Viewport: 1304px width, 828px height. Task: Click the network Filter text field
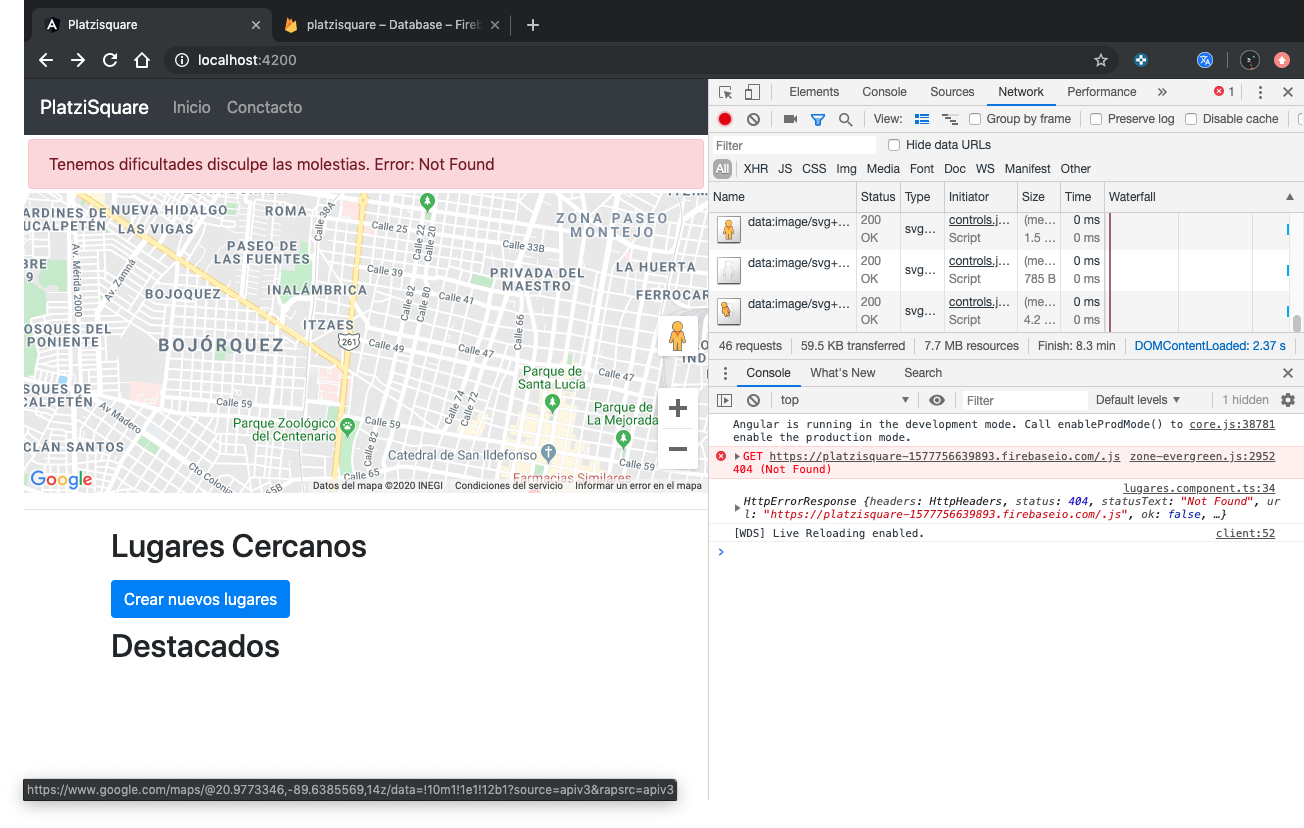click(x=795, y=145)
